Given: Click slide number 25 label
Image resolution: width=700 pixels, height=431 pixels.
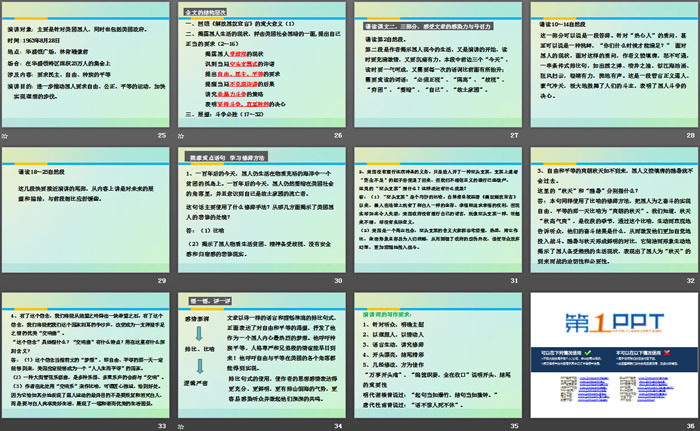Looking at the screenshot, I should point(162,135).
